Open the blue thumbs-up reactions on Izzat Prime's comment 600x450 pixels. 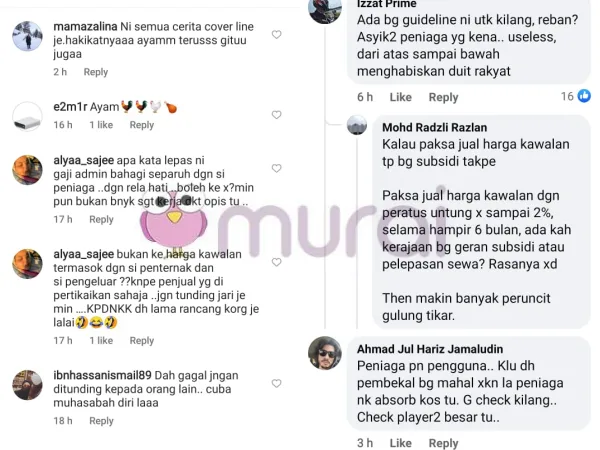pos(584,96)
